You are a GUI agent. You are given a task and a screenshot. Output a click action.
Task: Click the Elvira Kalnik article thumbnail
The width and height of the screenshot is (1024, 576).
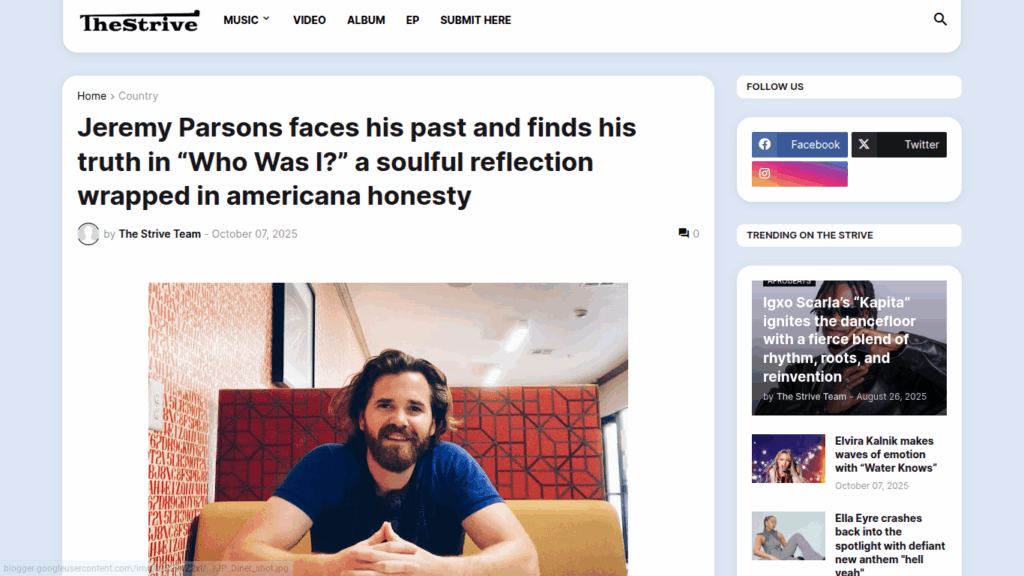point(788,459)
